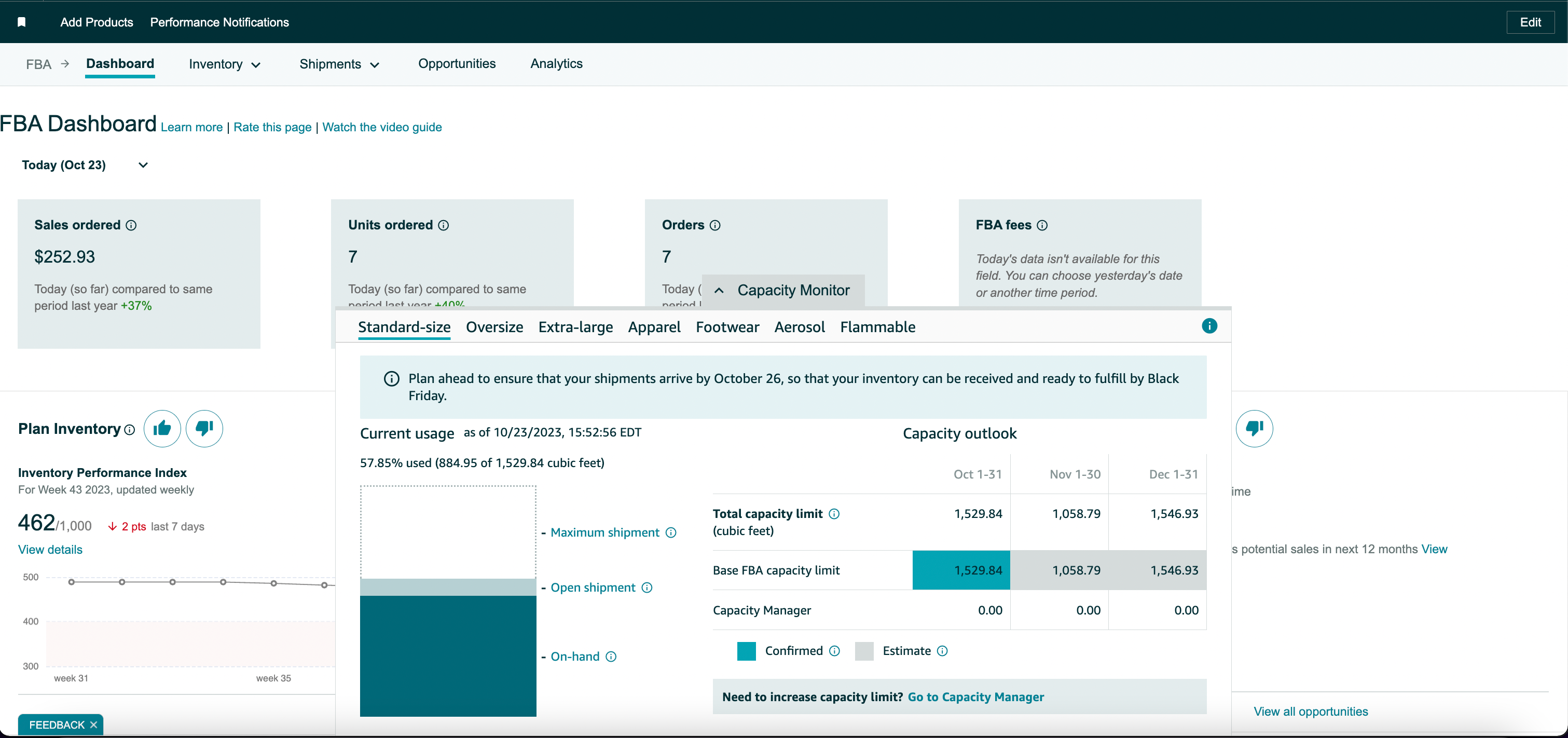
Task: Click the bookmark icon in top bar
Action: click(21, 22)
